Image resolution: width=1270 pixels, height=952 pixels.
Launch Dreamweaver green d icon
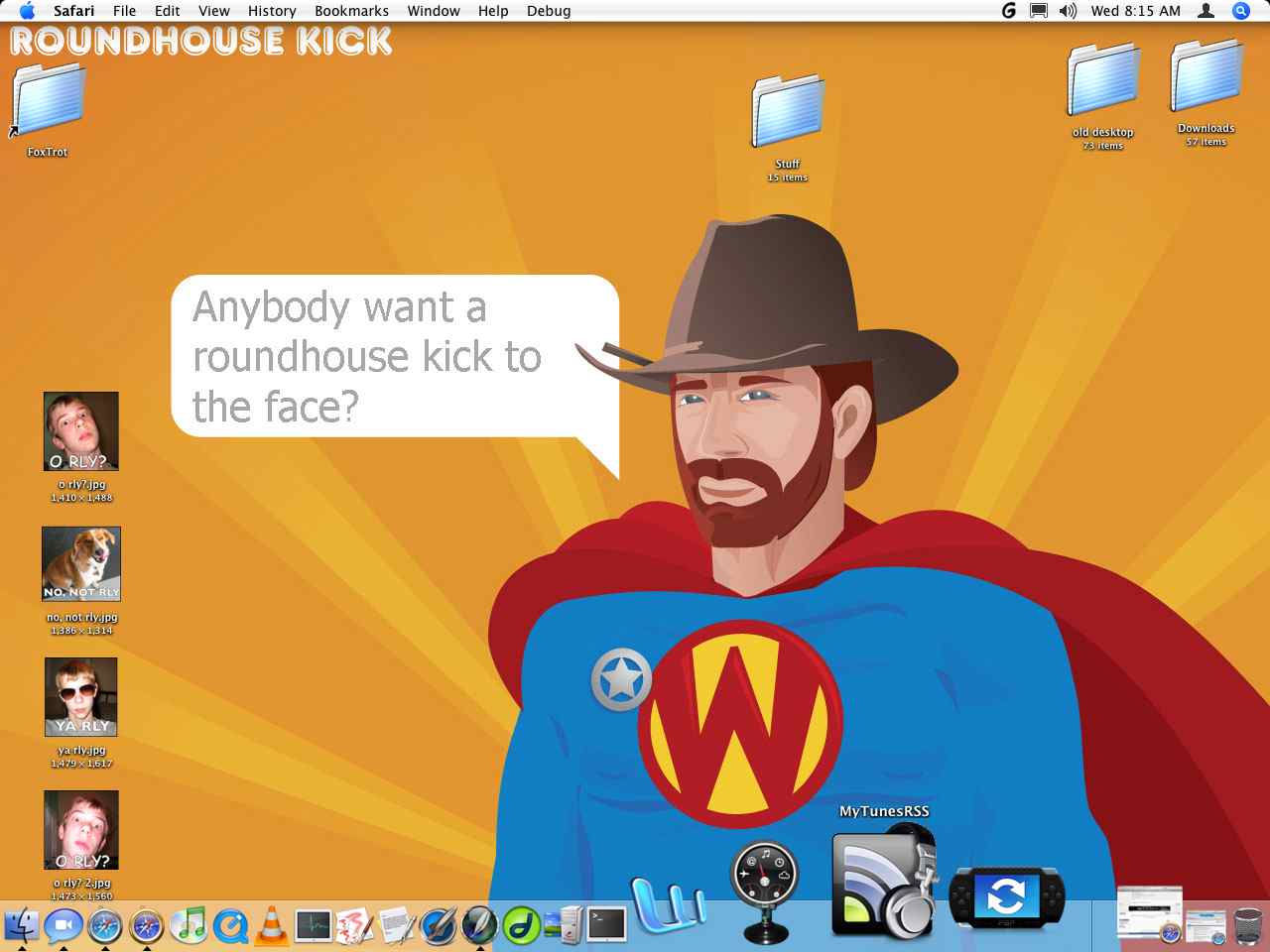(x=522, y=926)
